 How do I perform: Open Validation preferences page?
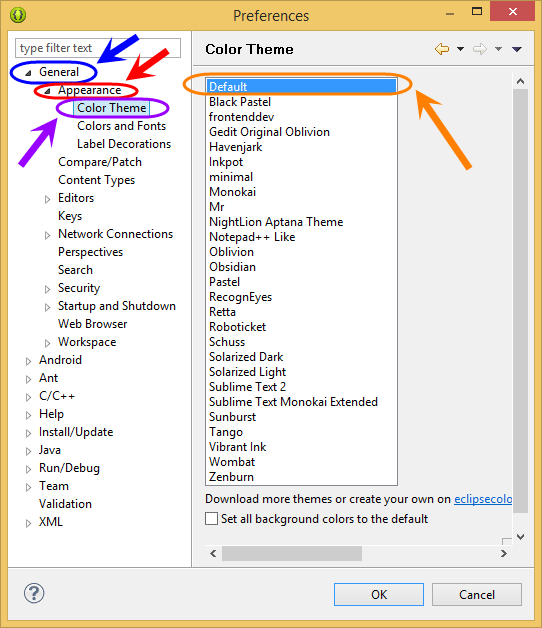[x=65, y=504]
